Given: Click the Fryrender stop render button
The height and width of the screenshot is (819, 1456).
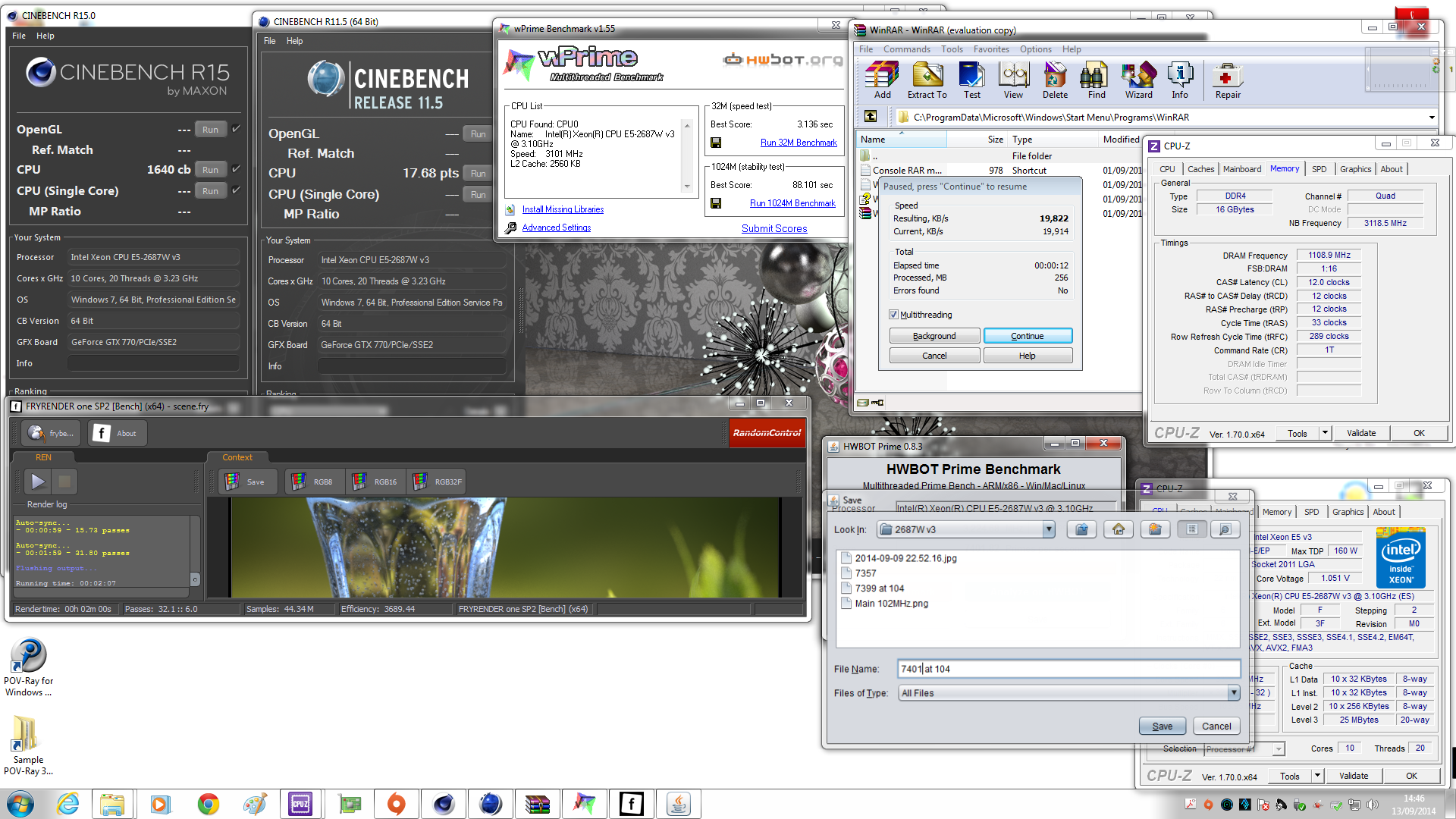Looking at the screenshot, I should pyautogui.click(x=64, y=481).
